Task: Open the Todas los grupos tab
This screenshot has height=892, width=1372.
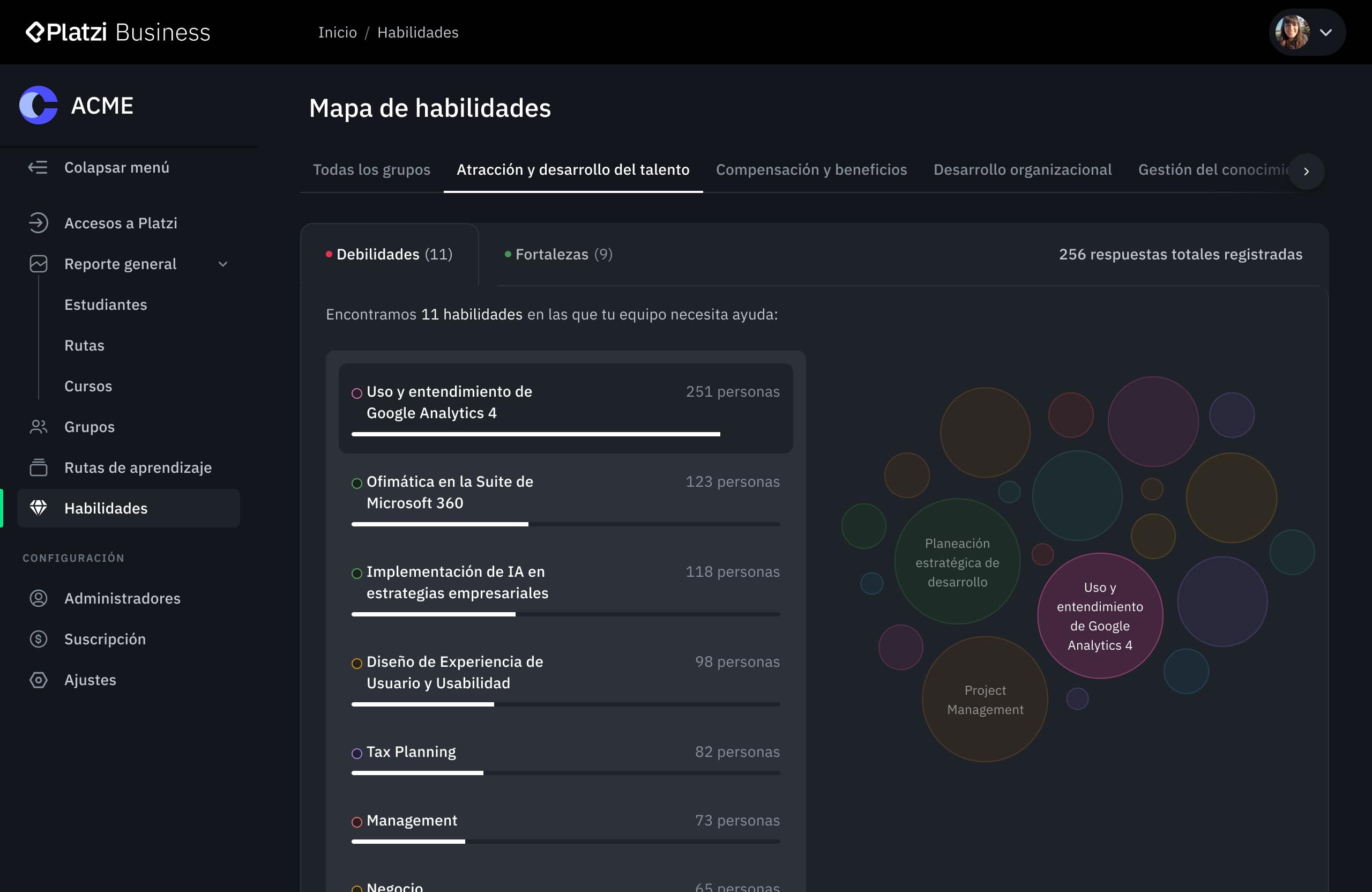Action: click(371, 169)
